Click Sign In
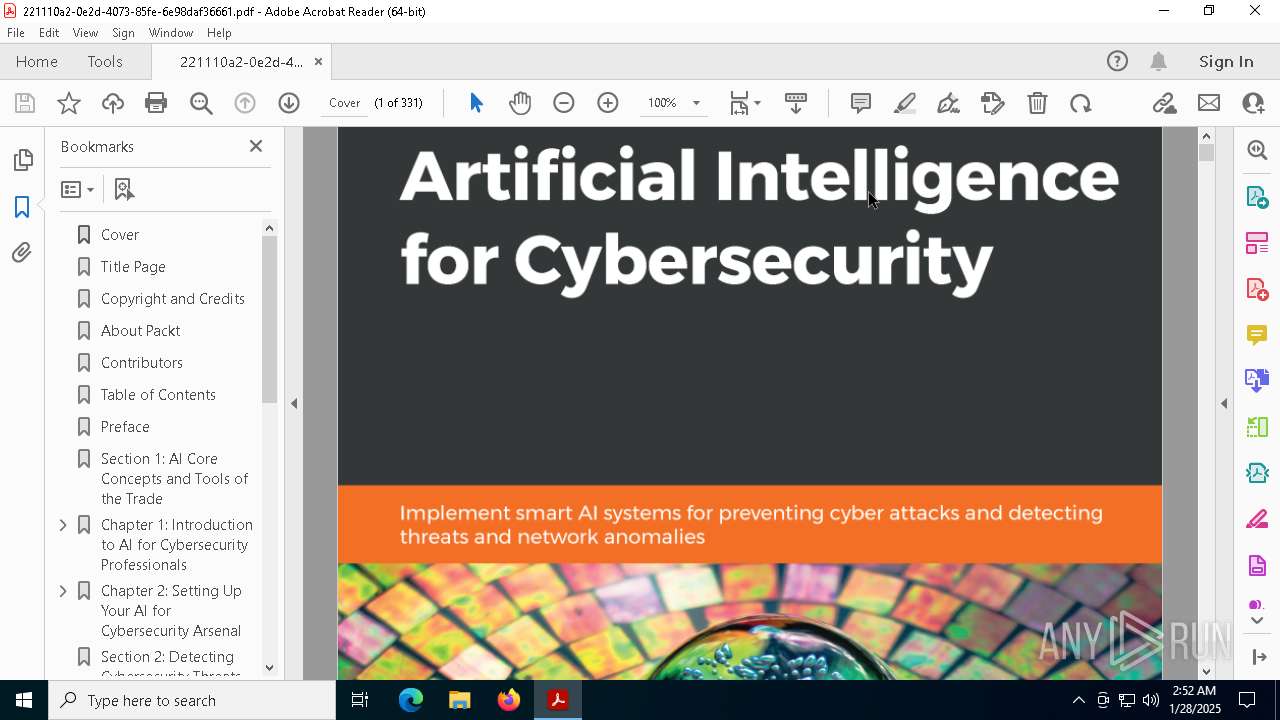This screenshot has height=720, width=1280. pyautogui.click(x=1226, y=61)
